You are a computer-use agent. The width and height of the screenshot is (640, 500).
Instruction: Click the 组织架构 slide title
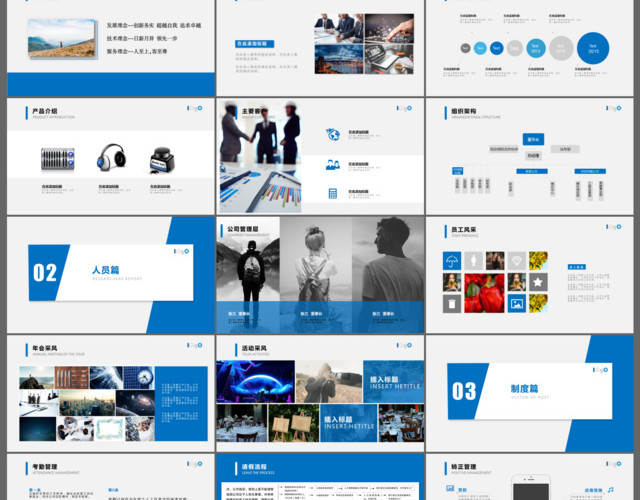(464, 111)
